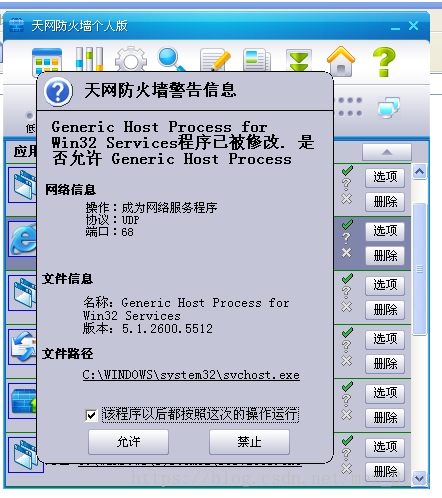Image resolution: width=442 pixels, height=498 pixels.
Task: Click the green download-arrows toolbar icon
Action: coord(299,60)
